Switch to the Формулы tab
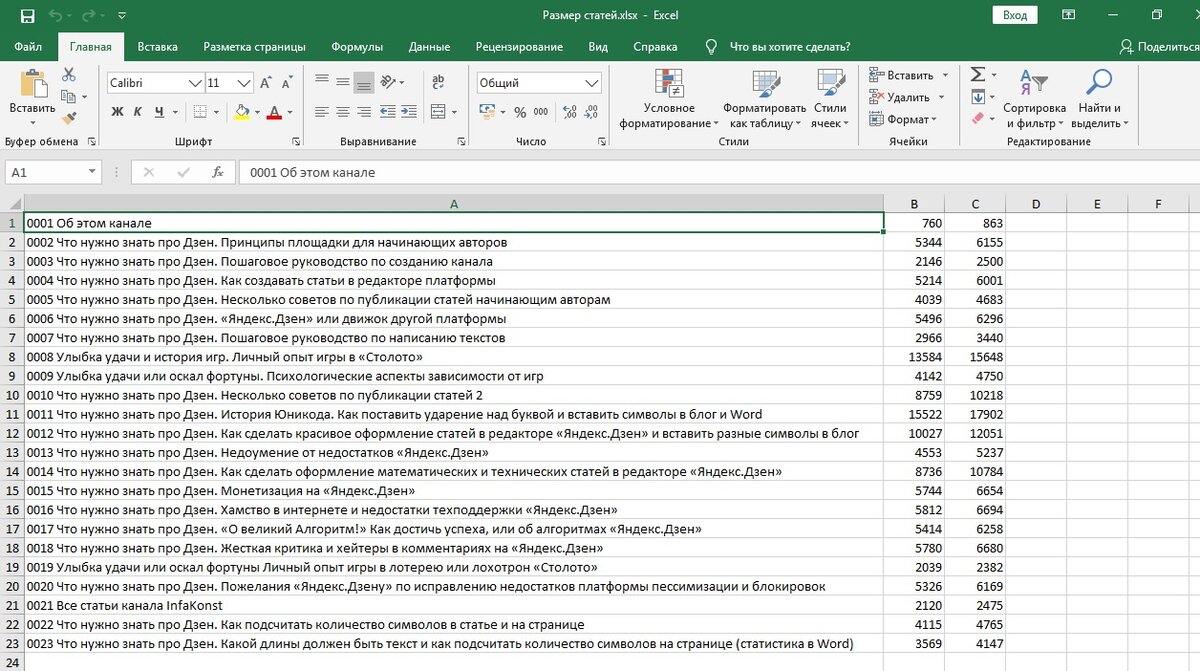1200x671 pixels. (x=357, y=46)
